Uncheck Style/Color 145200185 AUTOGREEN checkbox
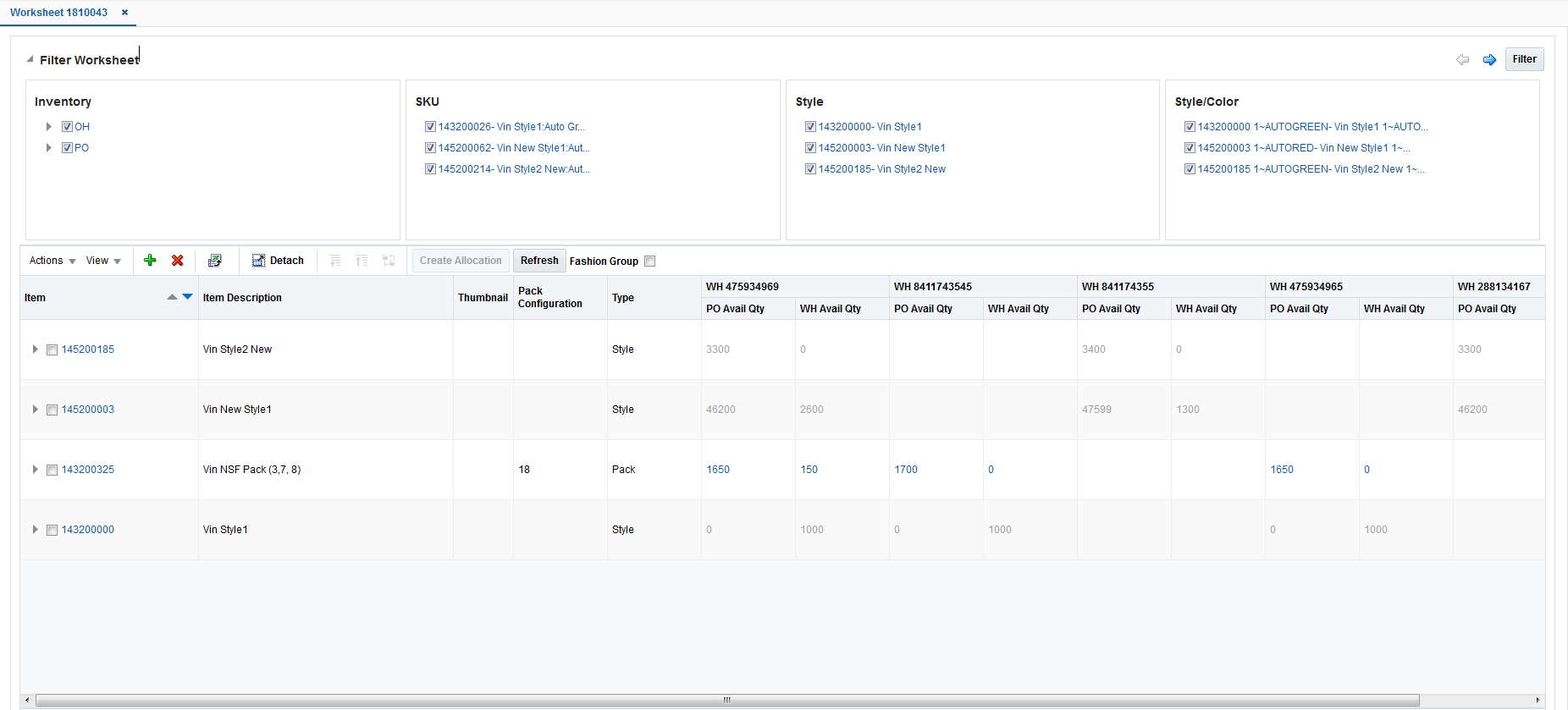The width and height of the screenshot is (1568, 710). pos(1190,169)
